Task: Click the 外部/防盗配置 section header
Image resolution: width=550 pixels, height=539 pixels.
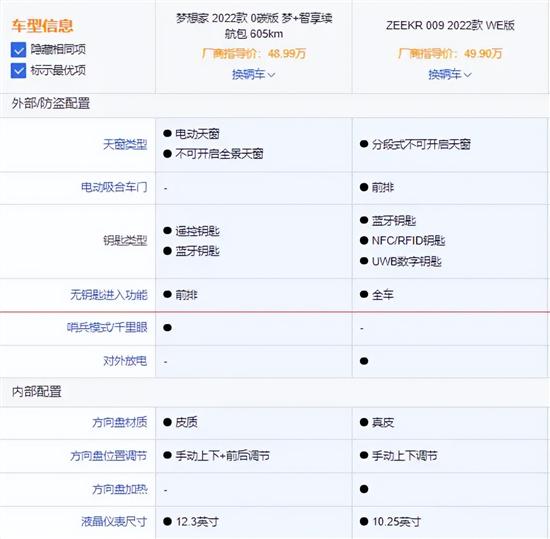Action: click(x=51, y=103)
